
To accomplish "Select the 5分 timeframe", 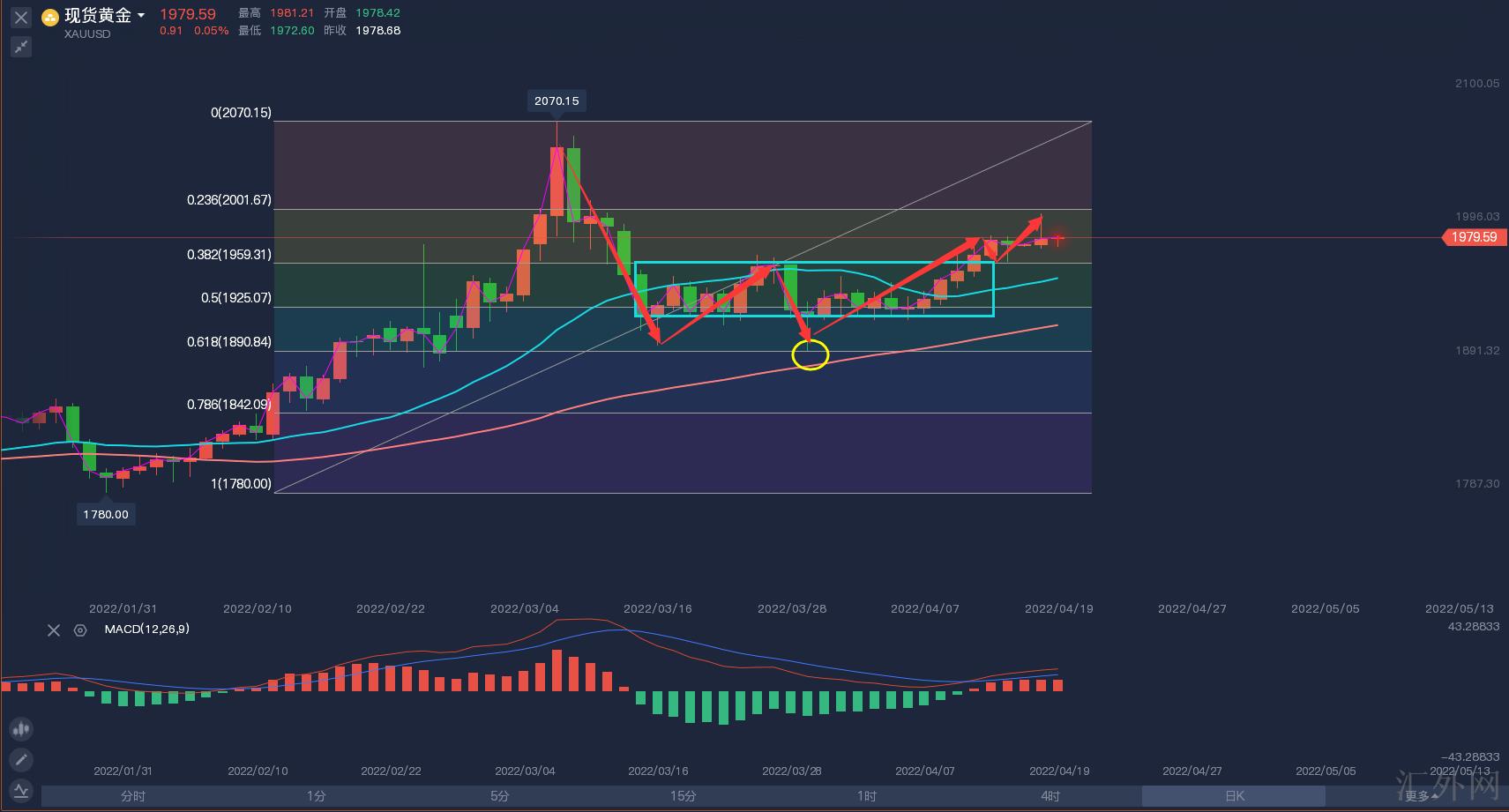I will [500, 796].
